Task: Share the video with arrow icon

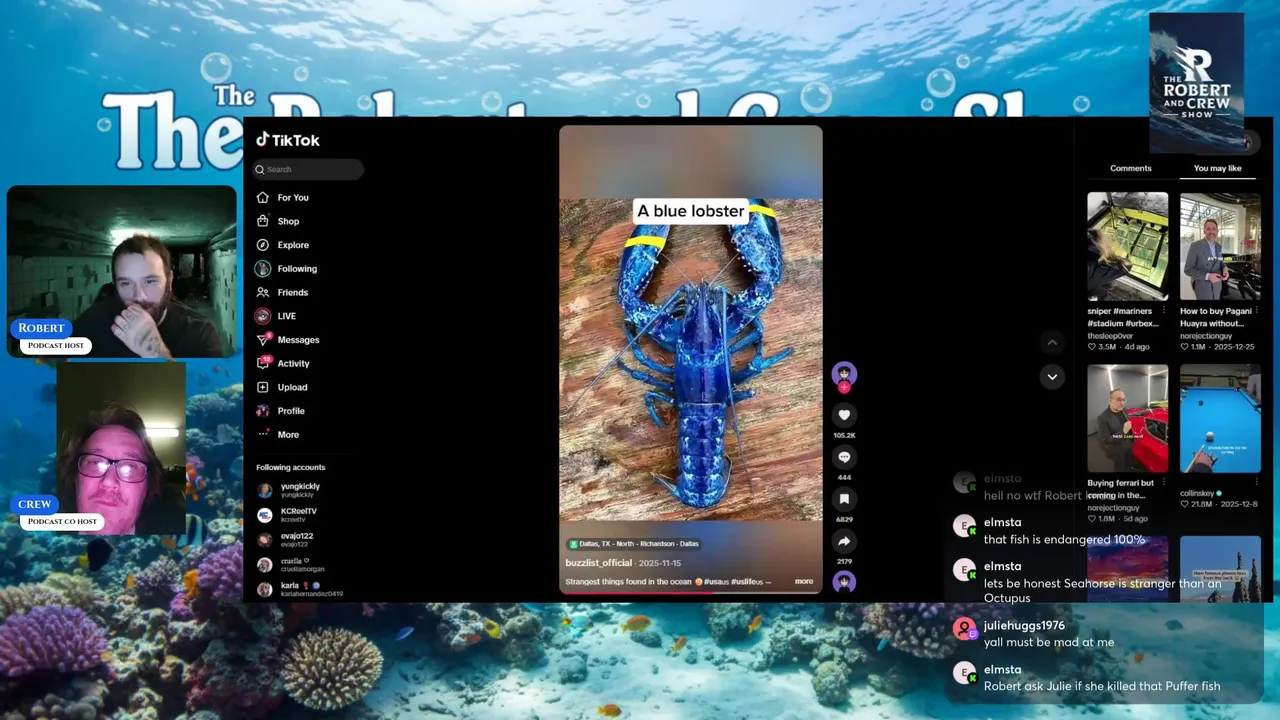Action: pos(844,541)
